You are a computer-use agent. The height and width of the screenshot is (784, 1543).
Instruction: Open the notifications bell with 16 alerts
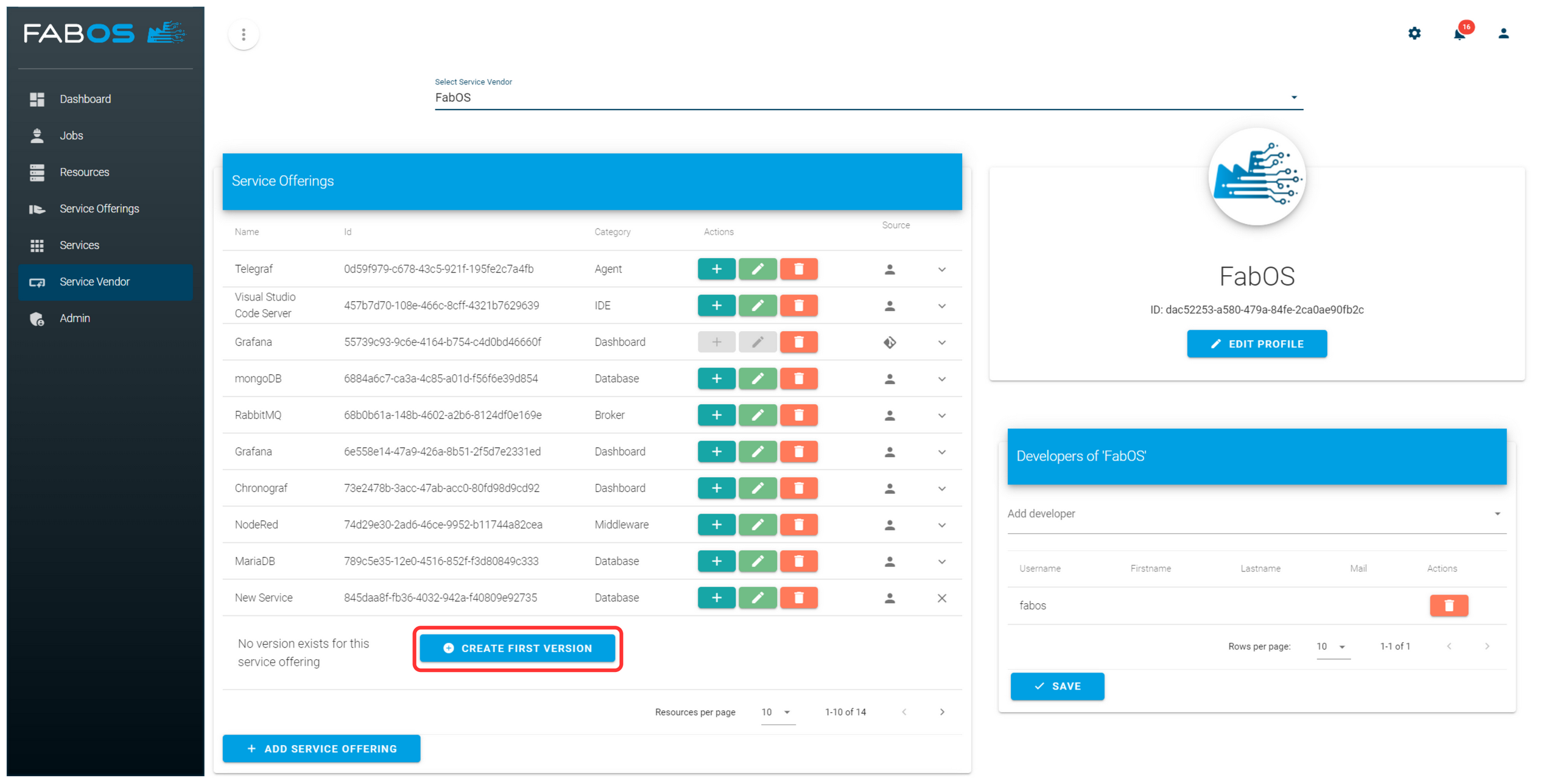[x=1459, y=33]
